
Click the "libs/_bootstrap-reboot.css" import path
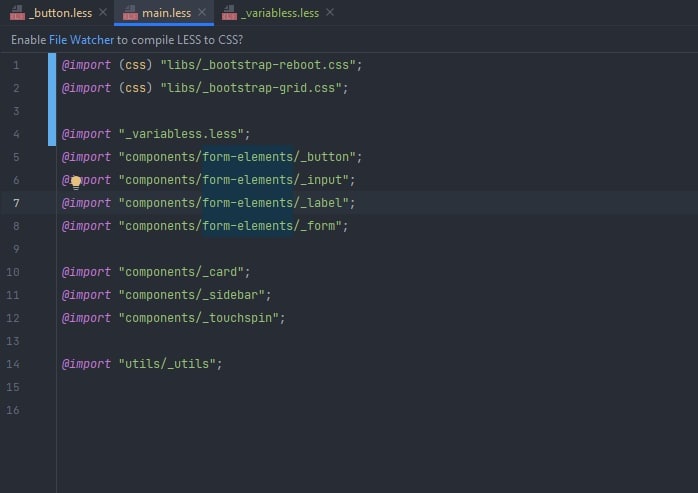coord(258,65)
